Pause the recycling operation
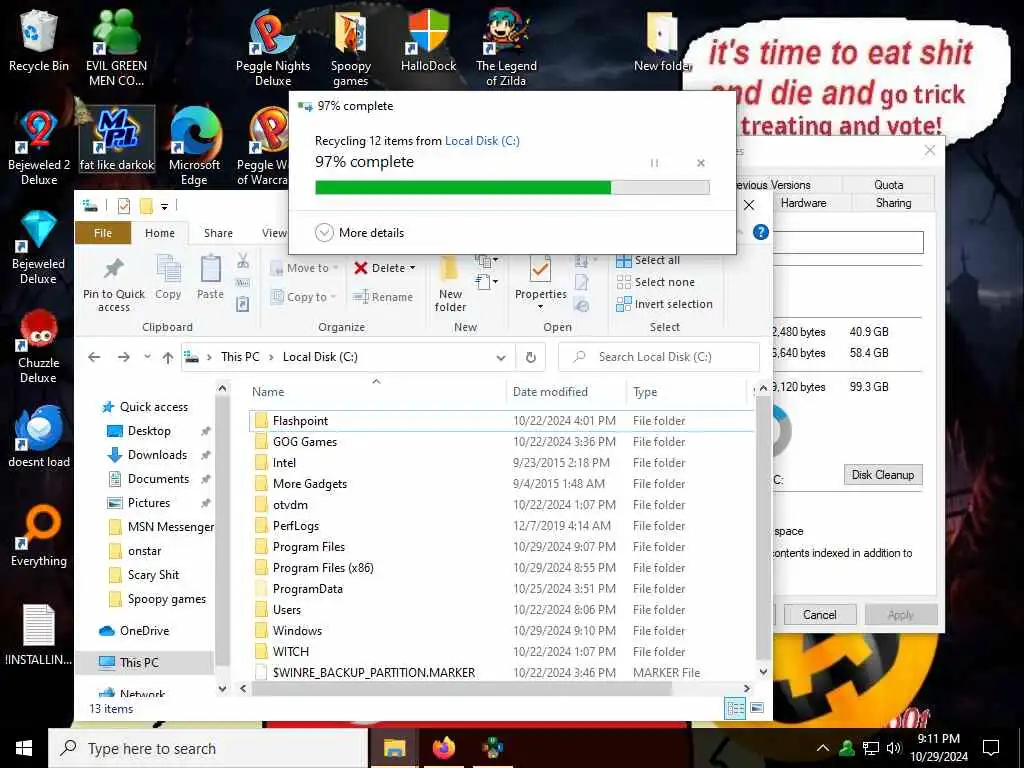1024x768 pixels. [x=654, y=163]
